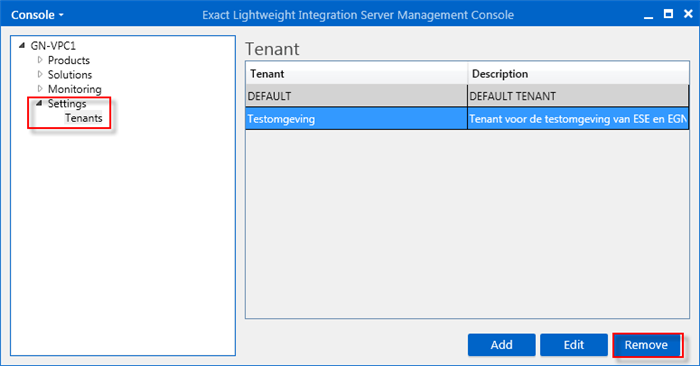Screen dimensions: 700x366
Task: Select the Settings tree item
Action: (67, 103)
